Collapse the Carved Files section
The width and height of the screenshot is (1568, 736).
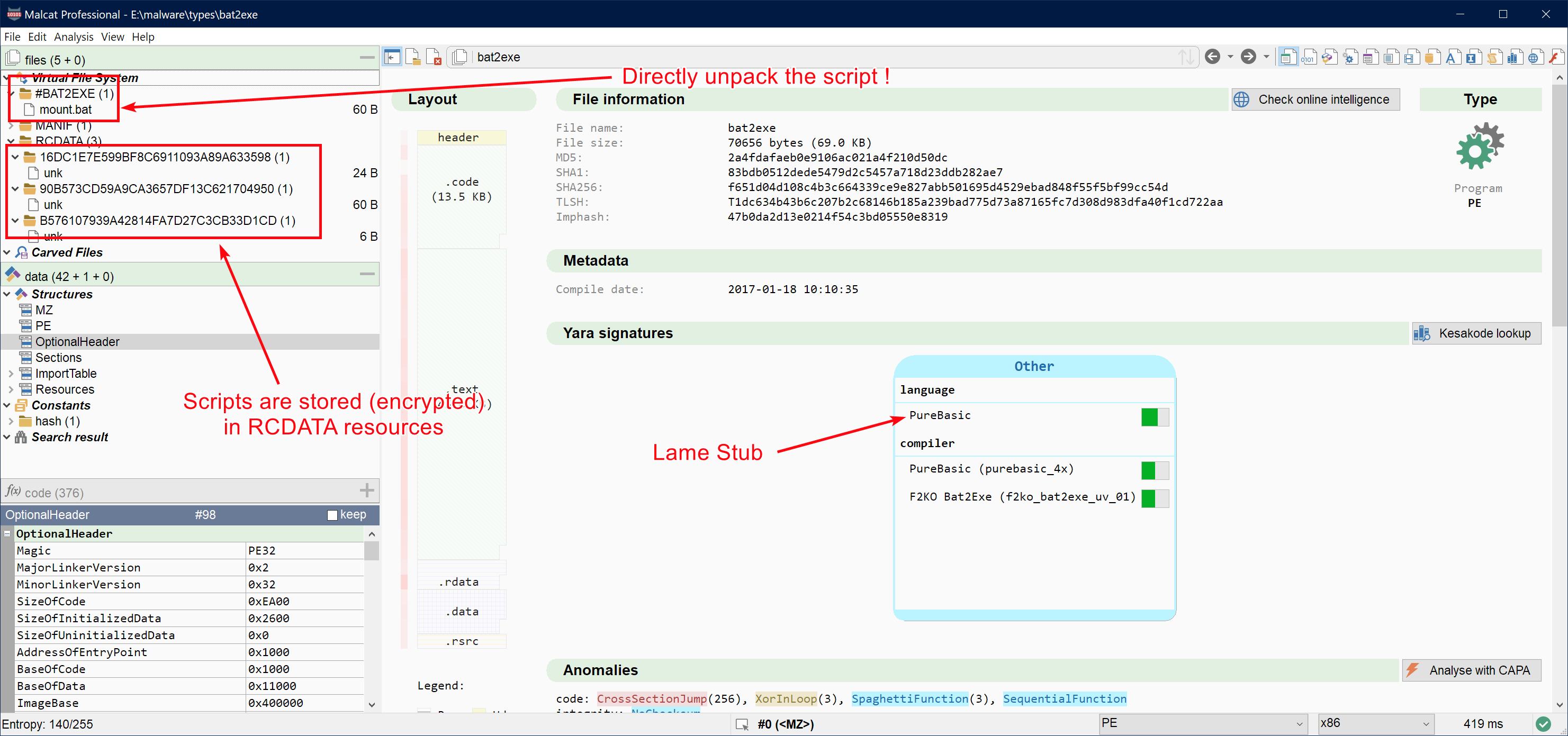click(x=9, y=252)
